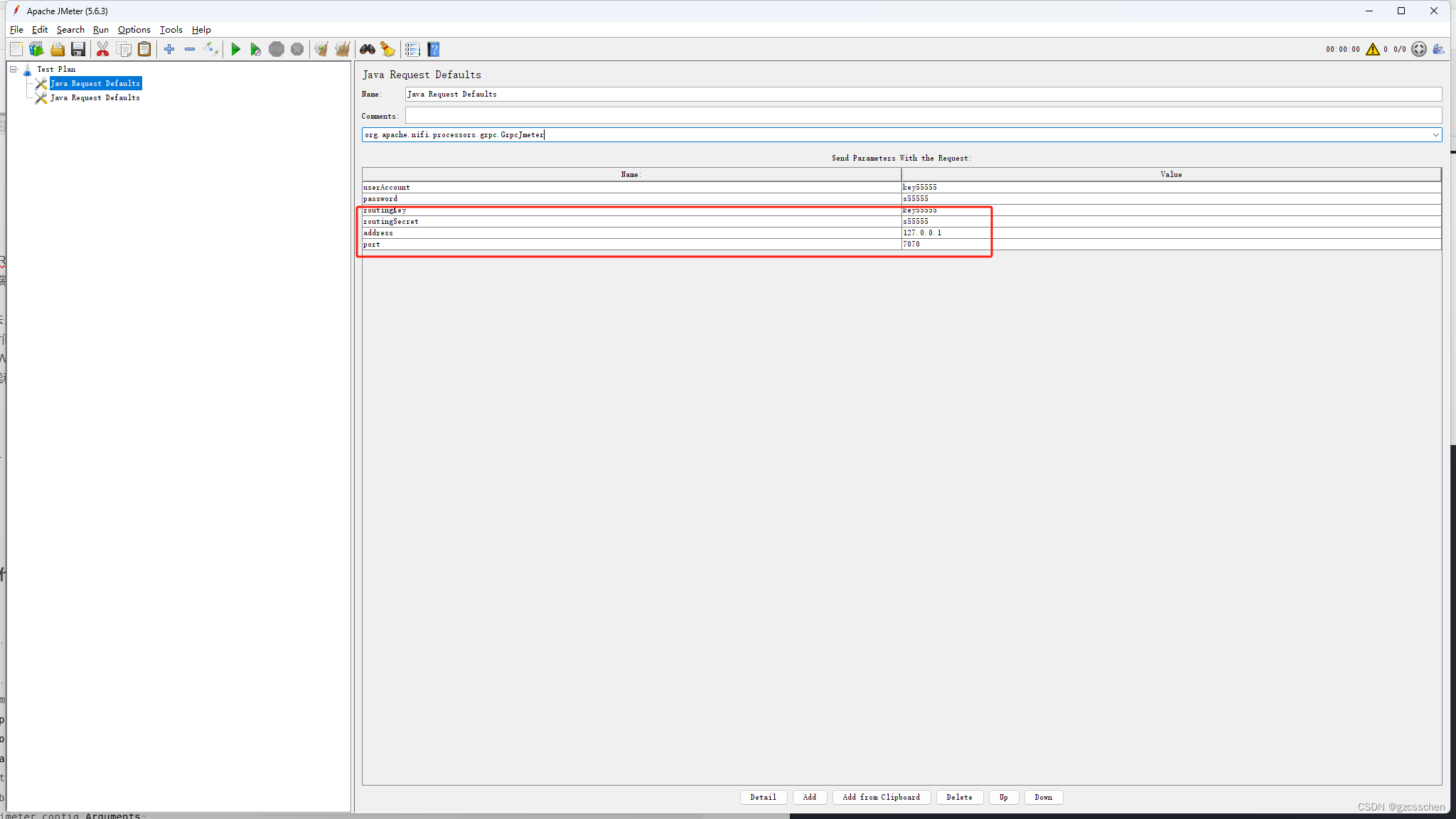Click into the Comments text field
The height and width of the screenshot is (819, 1456).
coord(923,116)
